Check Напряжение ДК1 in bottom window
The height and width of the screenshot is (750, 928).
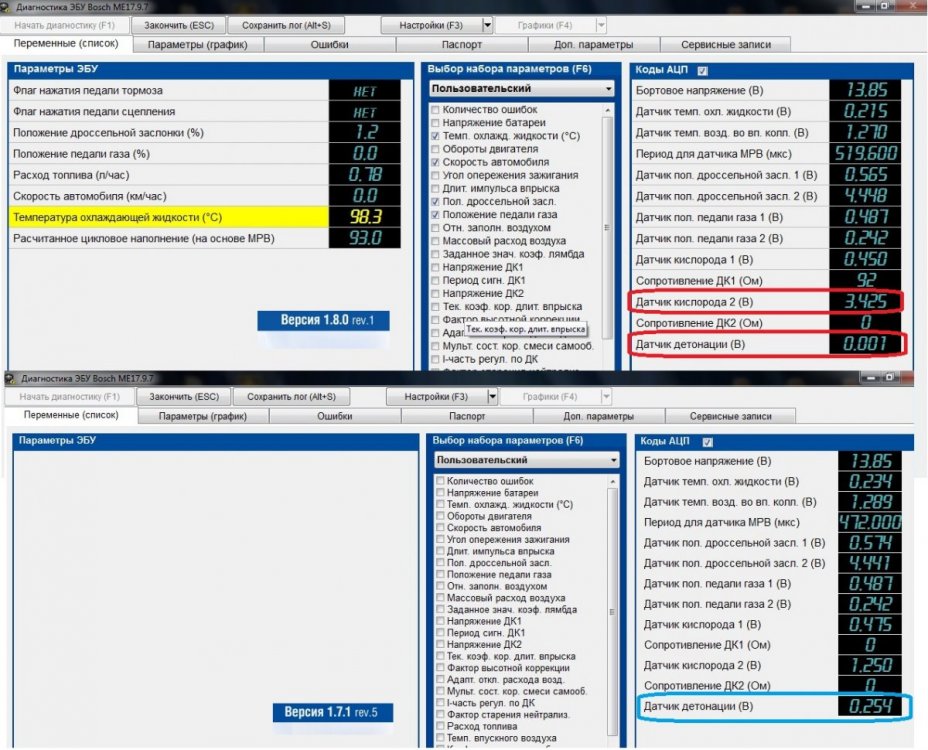tap(440, 621)
